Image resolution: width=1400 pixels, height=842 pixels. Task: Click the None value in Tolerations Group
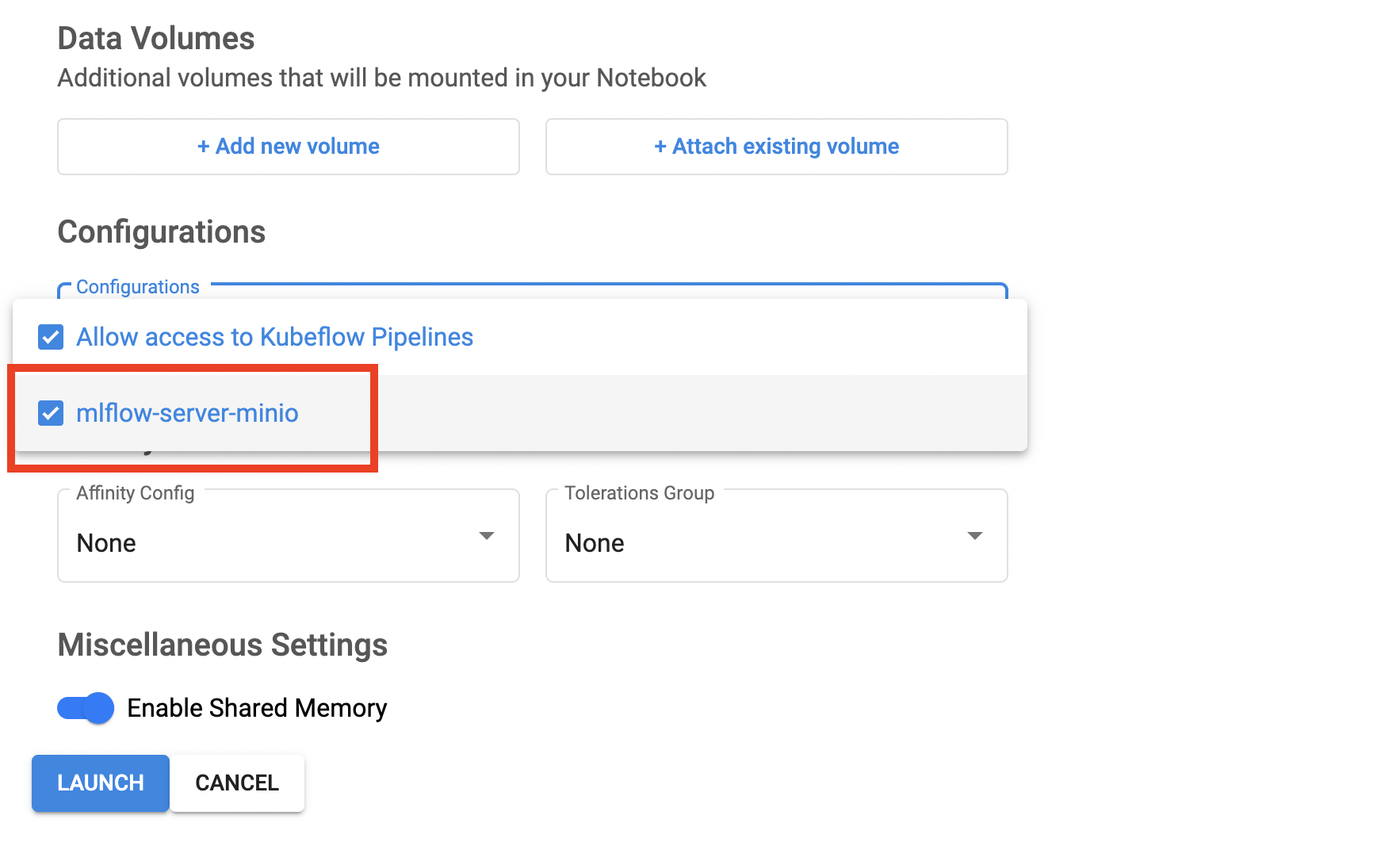(595, 543)
